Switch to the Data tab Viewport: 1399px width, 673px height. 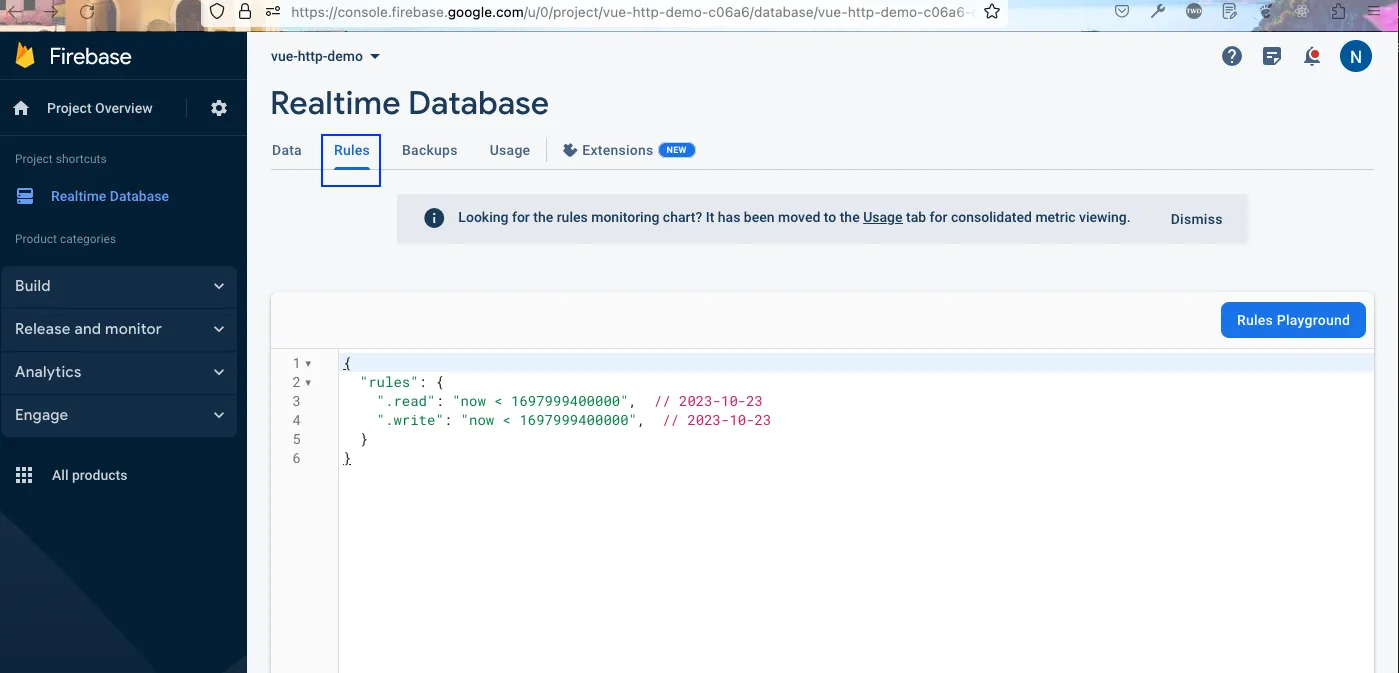(x=286, y=150)
